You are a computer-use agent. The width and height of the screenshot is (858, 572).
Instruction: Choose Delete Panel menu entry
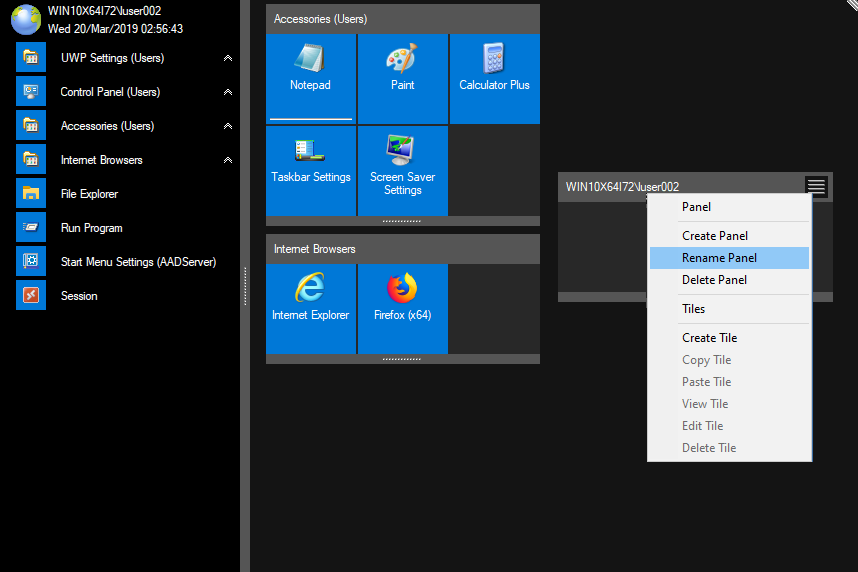714,280
